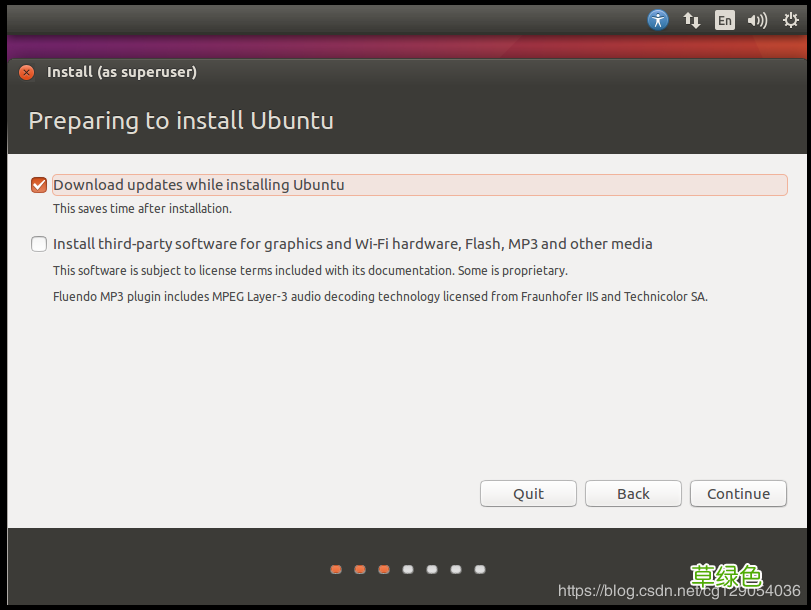Click 'This software is subject to license terms' line

coord(310,271)
